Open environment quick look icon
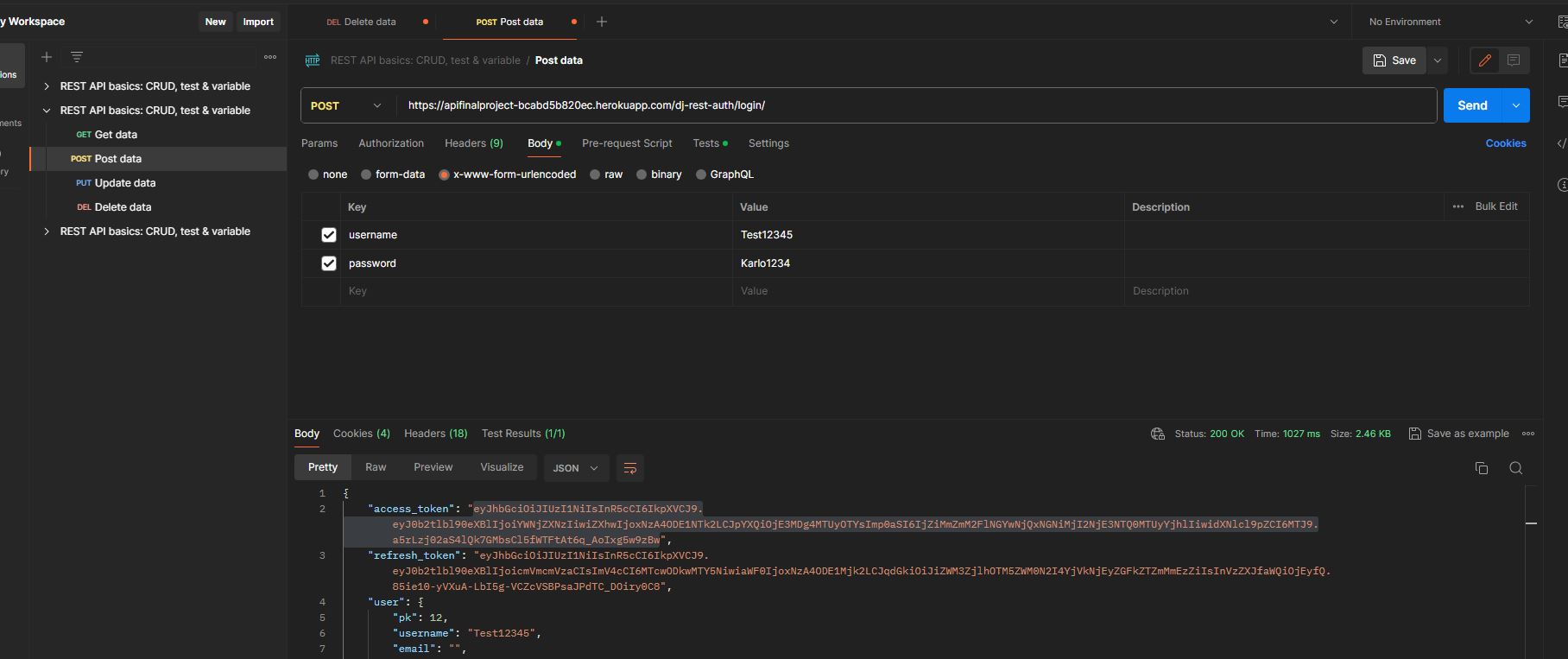Screen dimensions: 1568x659 coord(1561,22)
